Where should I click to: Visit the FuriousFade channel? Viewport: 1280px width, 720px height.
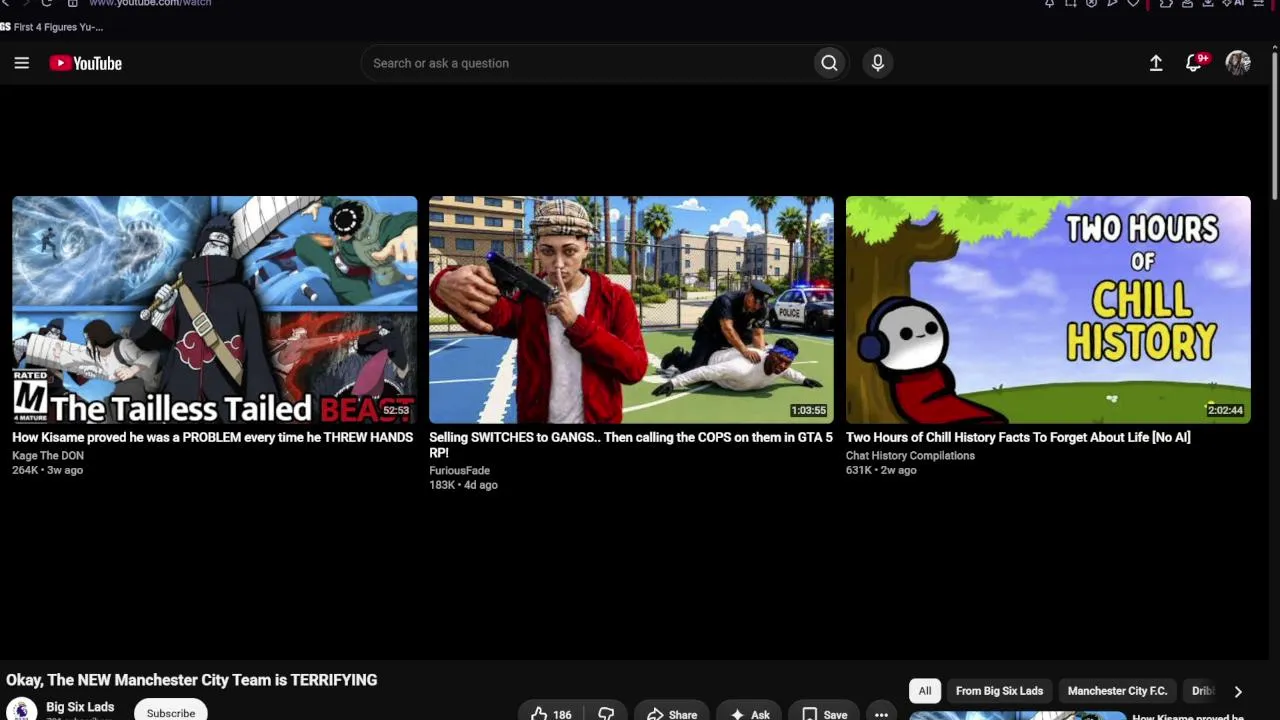459,470
